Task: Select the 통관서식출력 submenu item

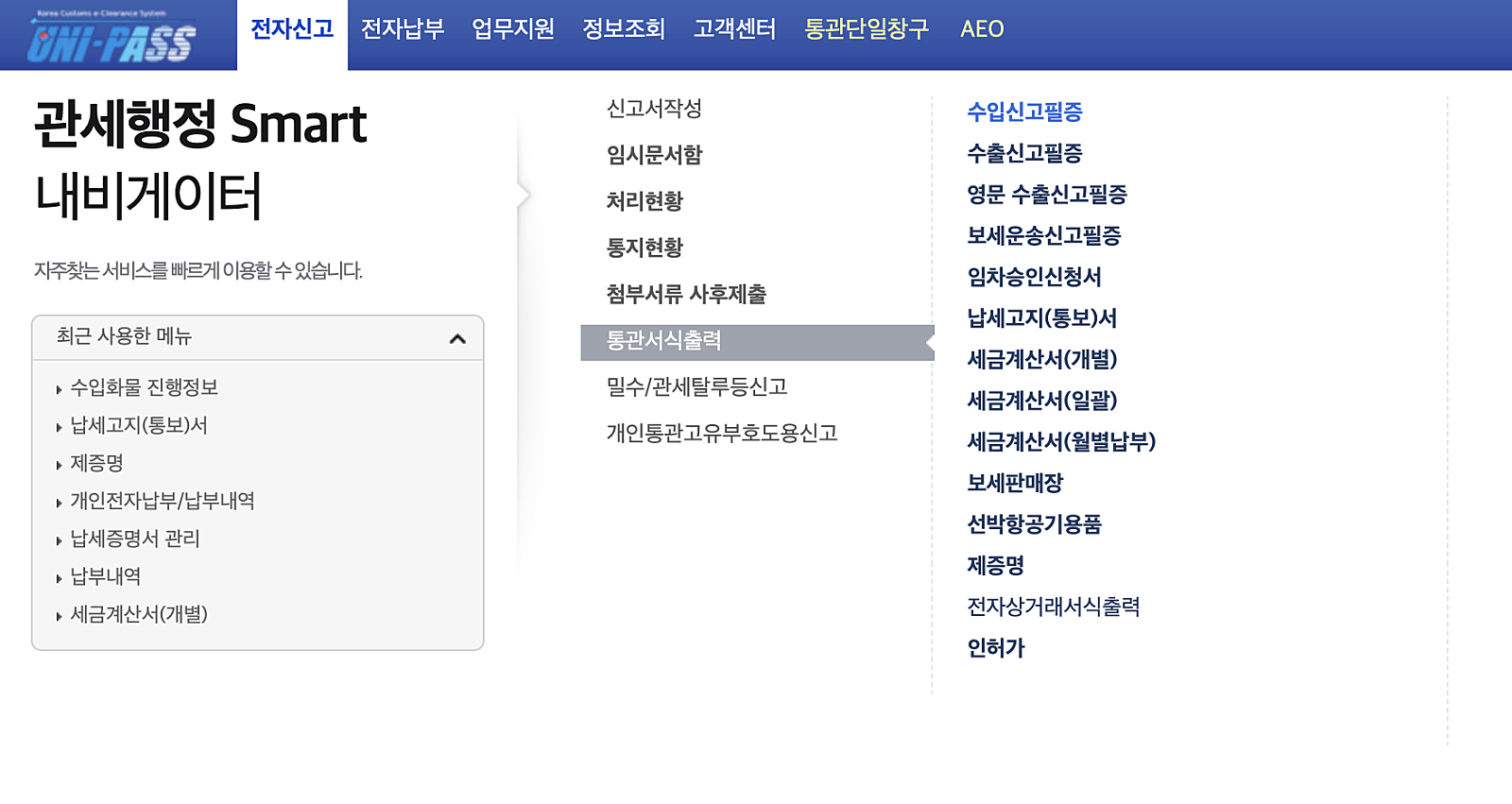Action: [663, 341]
